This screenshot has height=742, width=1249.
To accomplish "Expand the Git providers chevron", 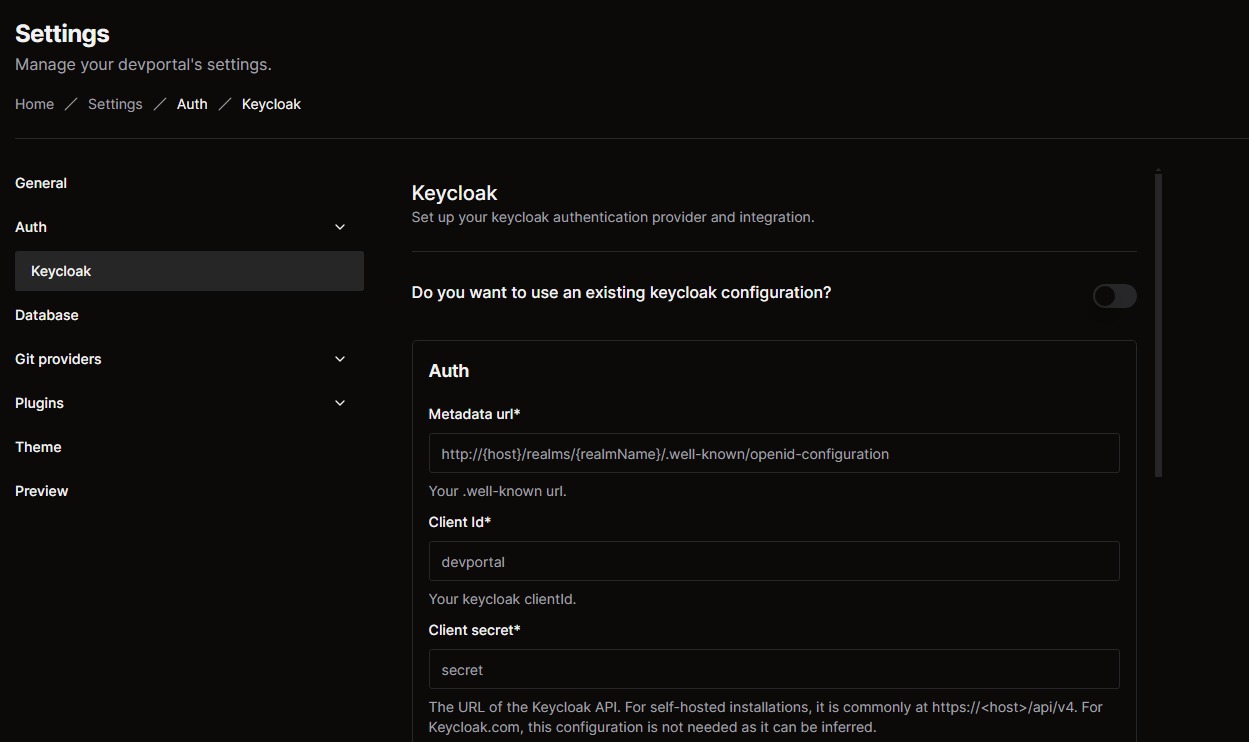I will (340, 359).
